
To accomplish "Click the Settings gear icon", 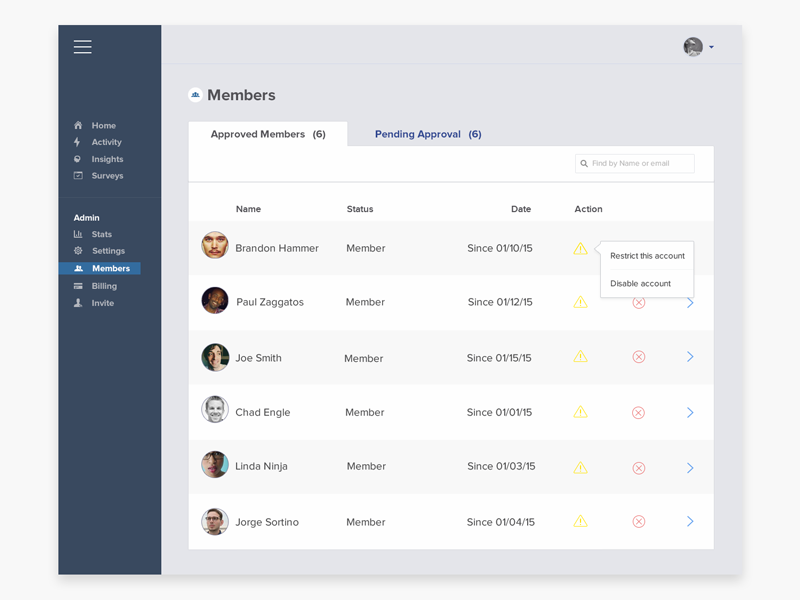I will pos(78,251).
